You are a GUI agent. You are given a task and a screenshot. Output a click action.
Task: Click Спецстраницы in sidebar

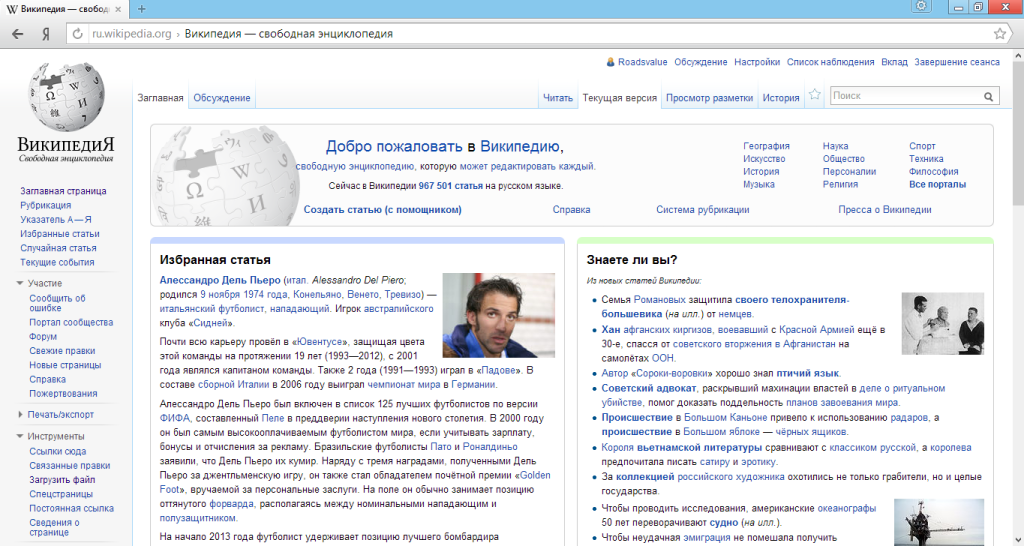(x=61, y=494)
